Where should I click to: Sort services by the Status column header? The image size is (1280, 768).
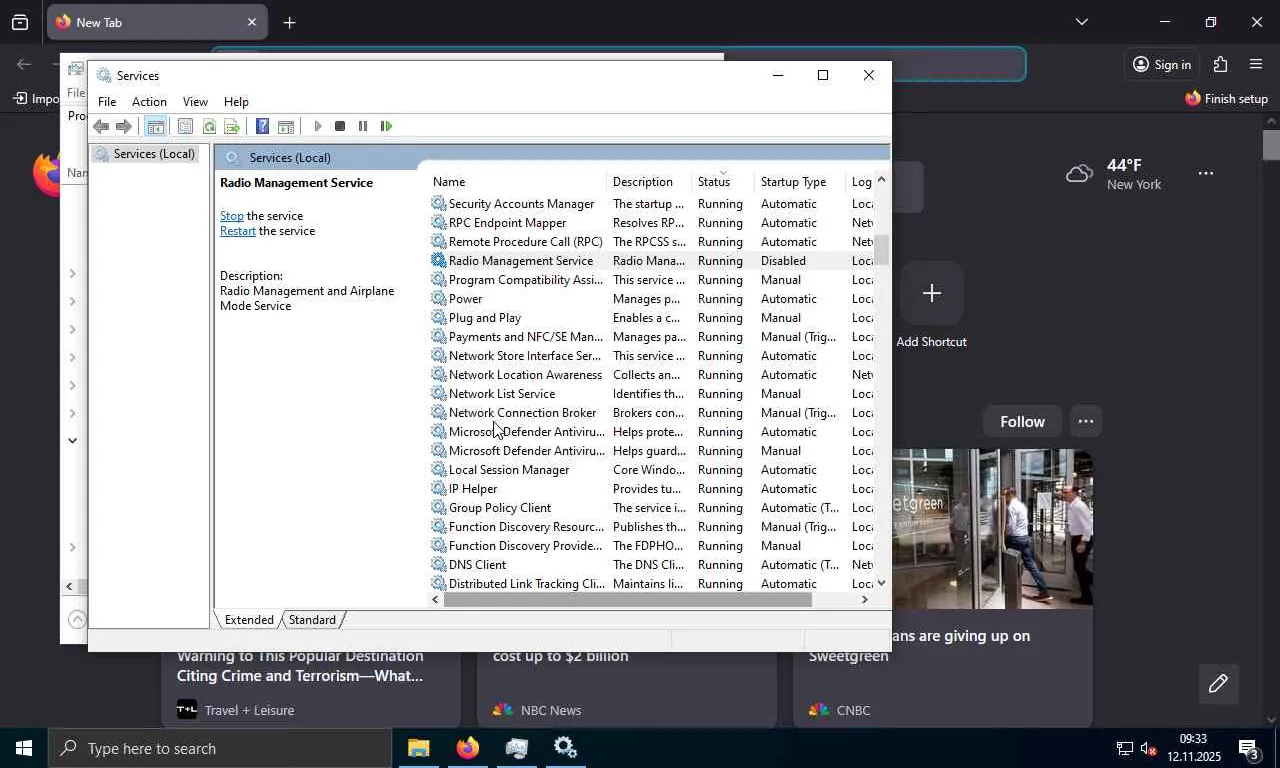723,182
